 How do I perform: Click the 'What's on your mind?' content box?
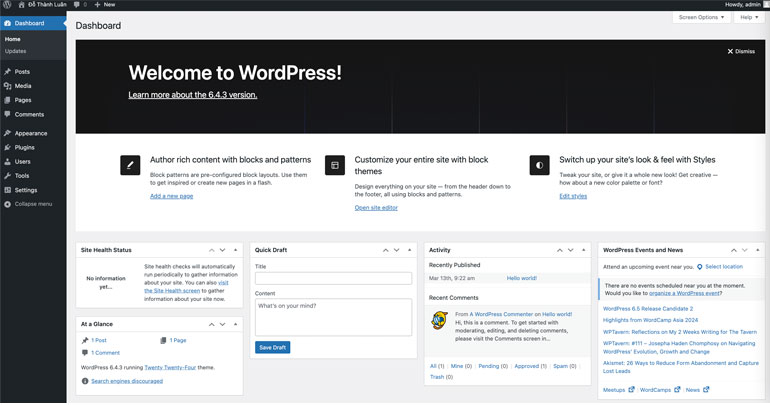[x=333, y=317]
